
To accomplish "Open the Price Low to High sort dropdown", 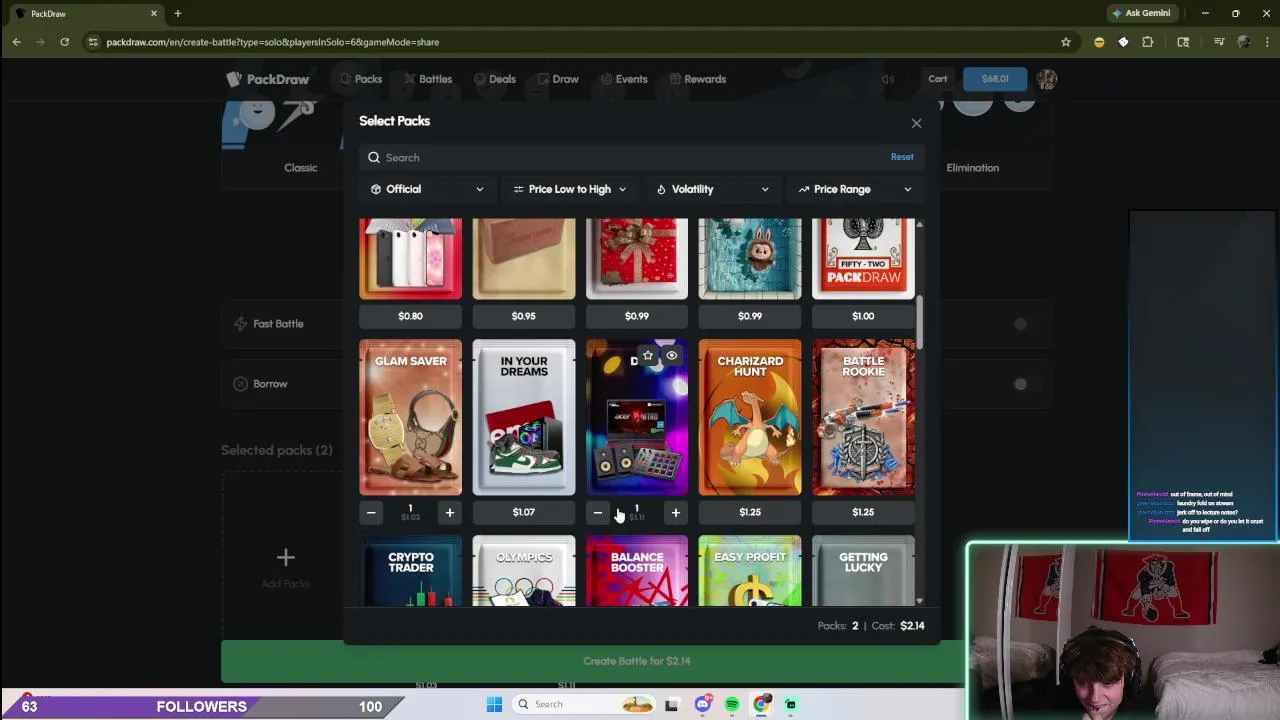I will point(569,189).
